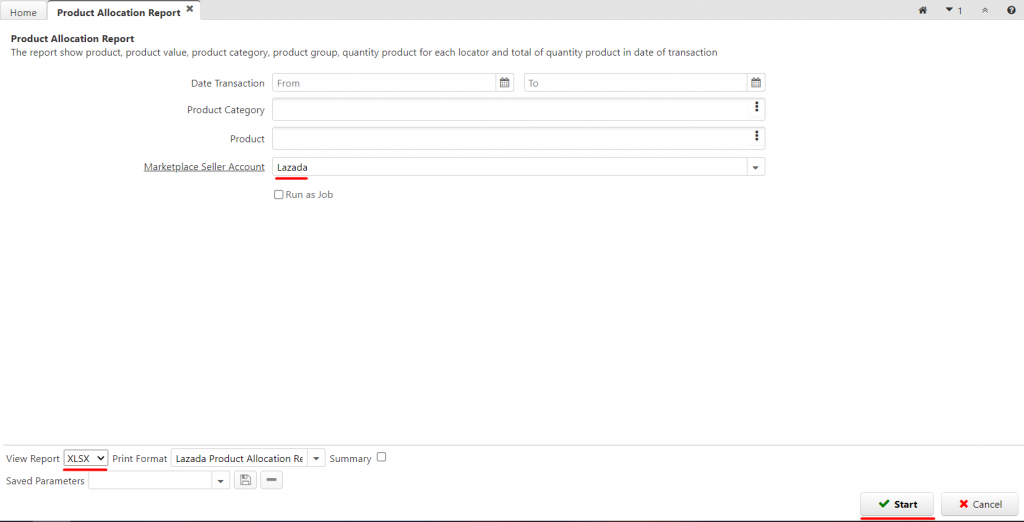Open the View Report XLSX format dropdown
1024x522 pixels.
tap(86, 459)
